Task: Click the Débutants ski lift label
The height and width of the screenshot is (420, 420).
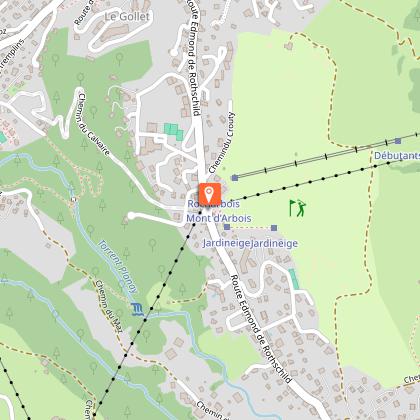Action: point(397,156)
